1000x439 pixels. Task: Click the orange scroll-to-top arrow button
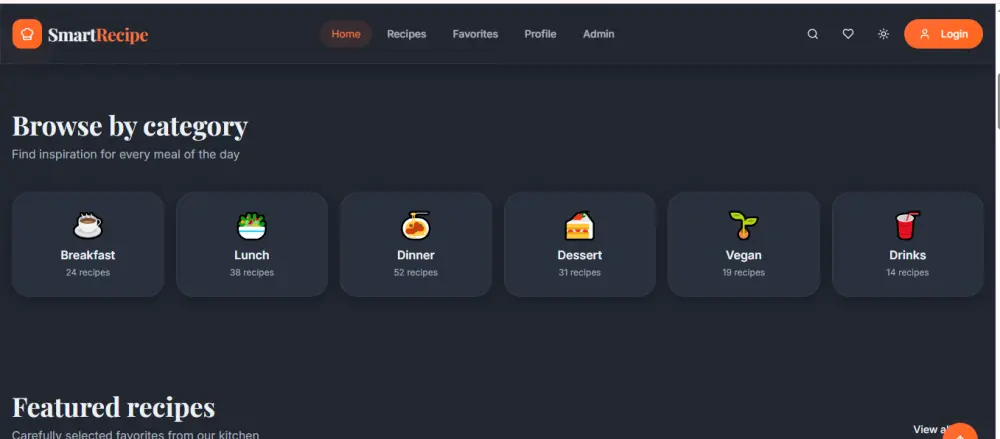pyautogui.click(x=960, y=433)
